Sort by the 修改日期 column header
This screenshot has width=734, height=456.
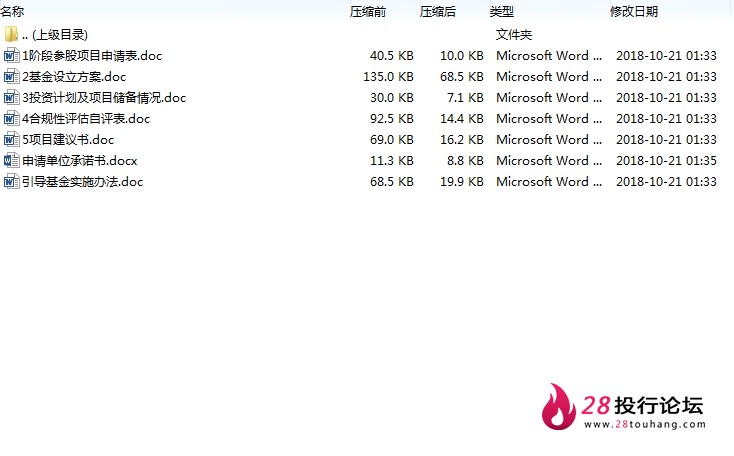(x=634, y=11)
